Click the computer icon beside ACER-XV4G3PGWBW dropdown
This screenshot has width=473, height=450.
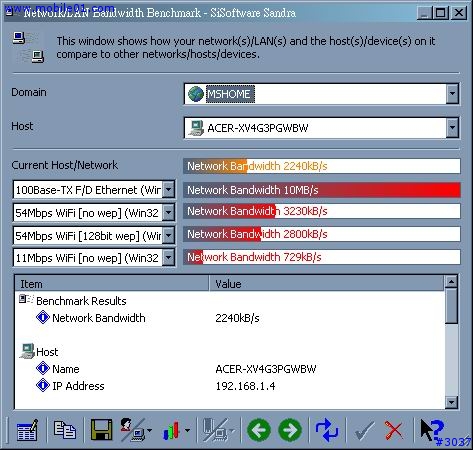tap(196, 128)
